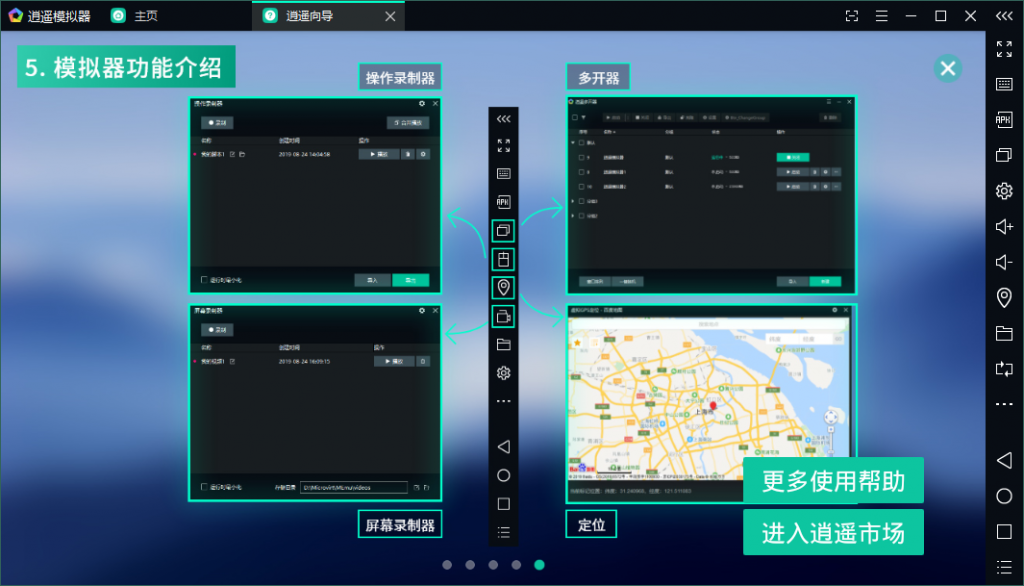Toggle fullscreen from the right sidebar
This screenshot has height=586, width=1024.
1004,49
